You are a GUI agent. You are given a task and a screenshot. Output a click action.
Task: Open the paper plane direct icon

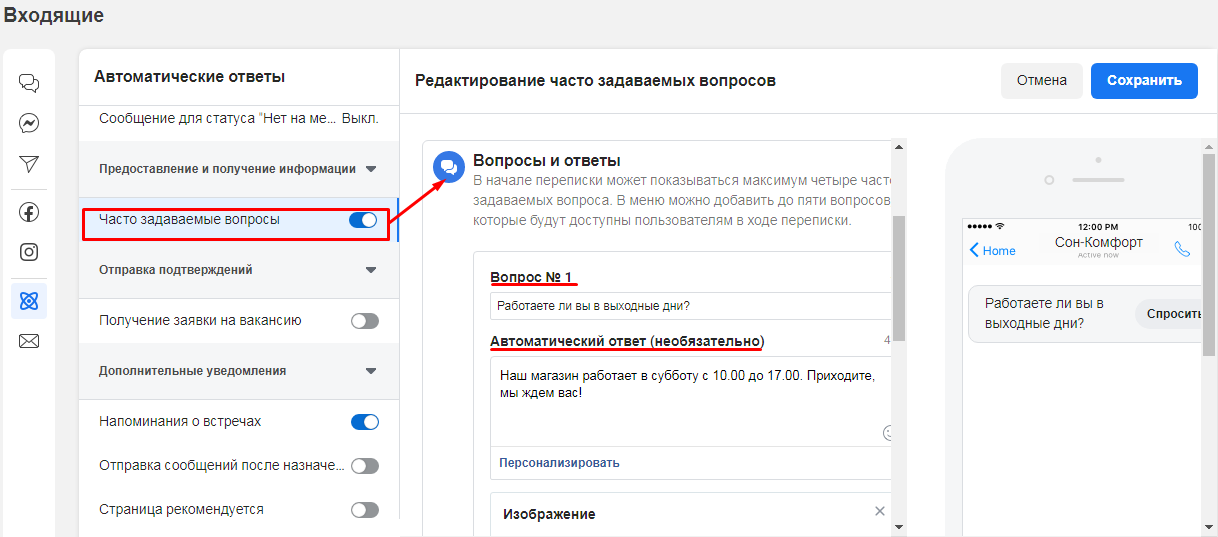click(x=29, y=164)
